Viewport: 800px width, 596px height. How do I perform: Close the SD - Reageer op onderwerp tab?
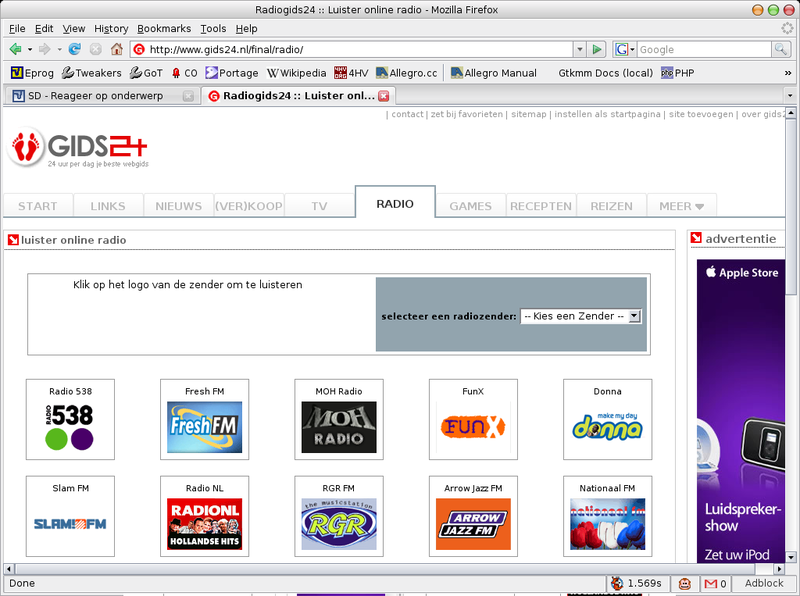coord(188,96)
